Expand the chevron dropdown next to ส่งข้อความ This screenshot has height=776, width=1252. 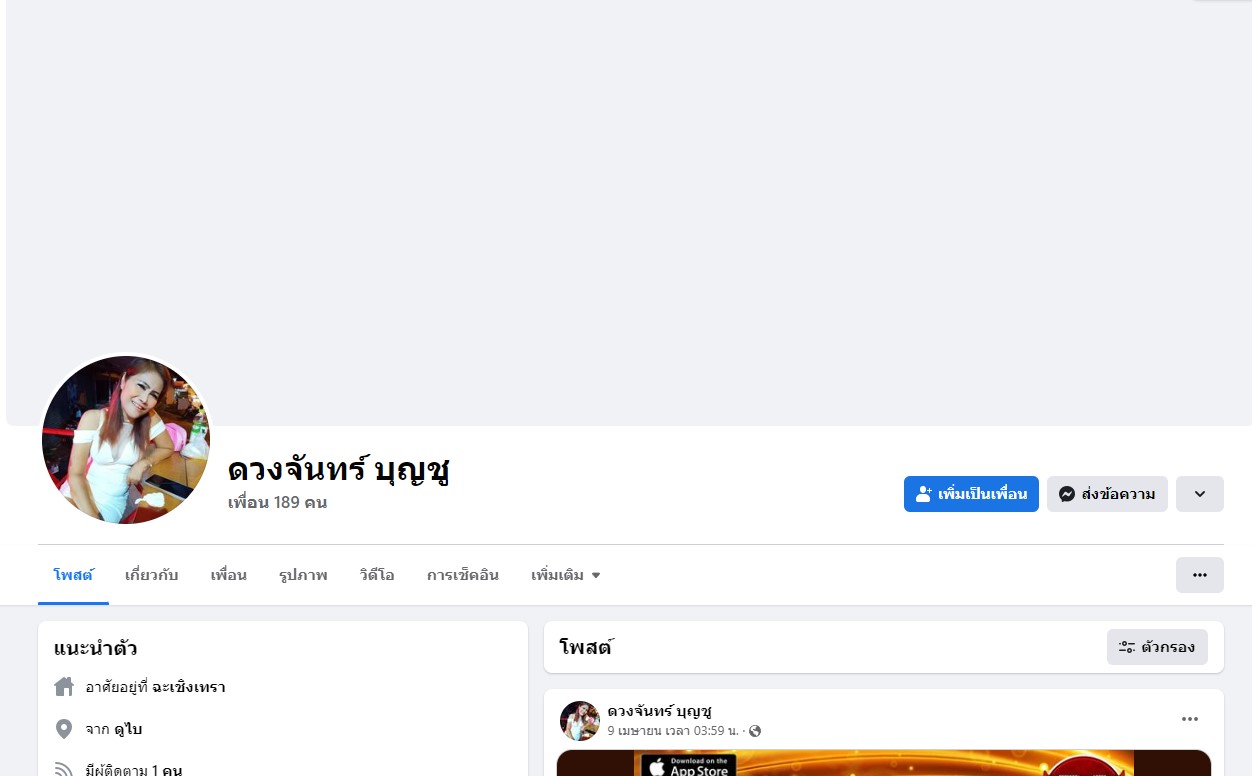(x=1200, y=494)
